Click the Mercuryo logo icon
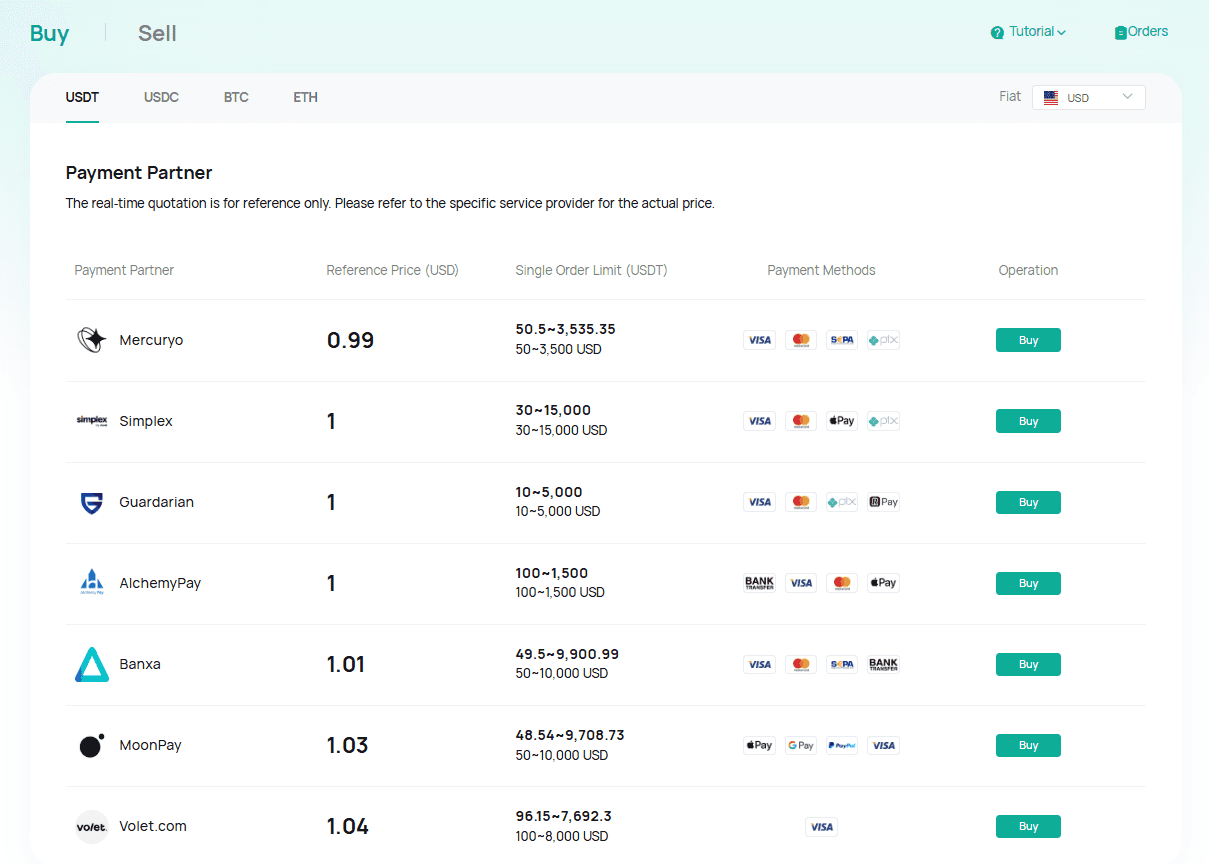 92,340
